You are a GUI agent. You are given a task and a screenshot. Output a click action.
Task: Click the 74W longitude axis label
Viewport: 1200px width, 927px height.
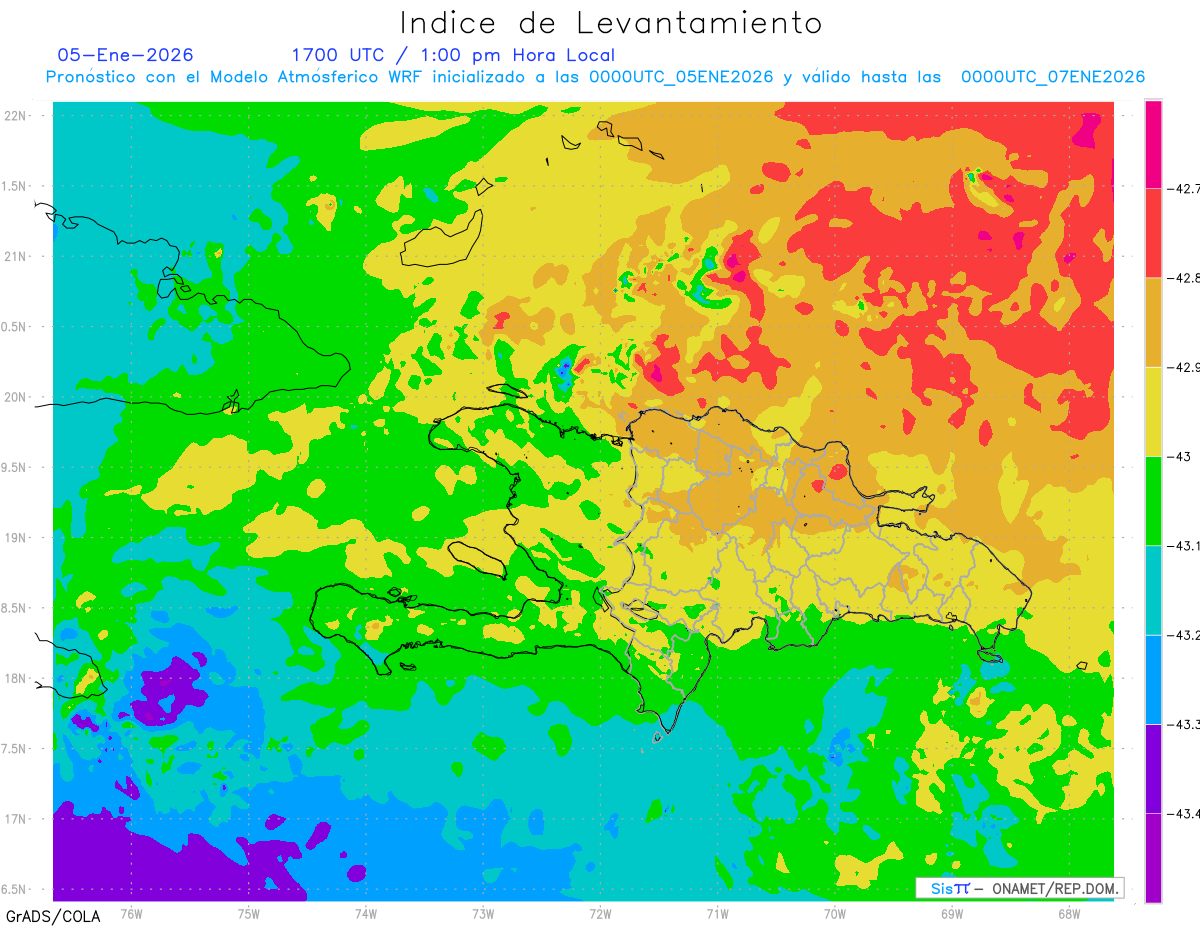366,914
